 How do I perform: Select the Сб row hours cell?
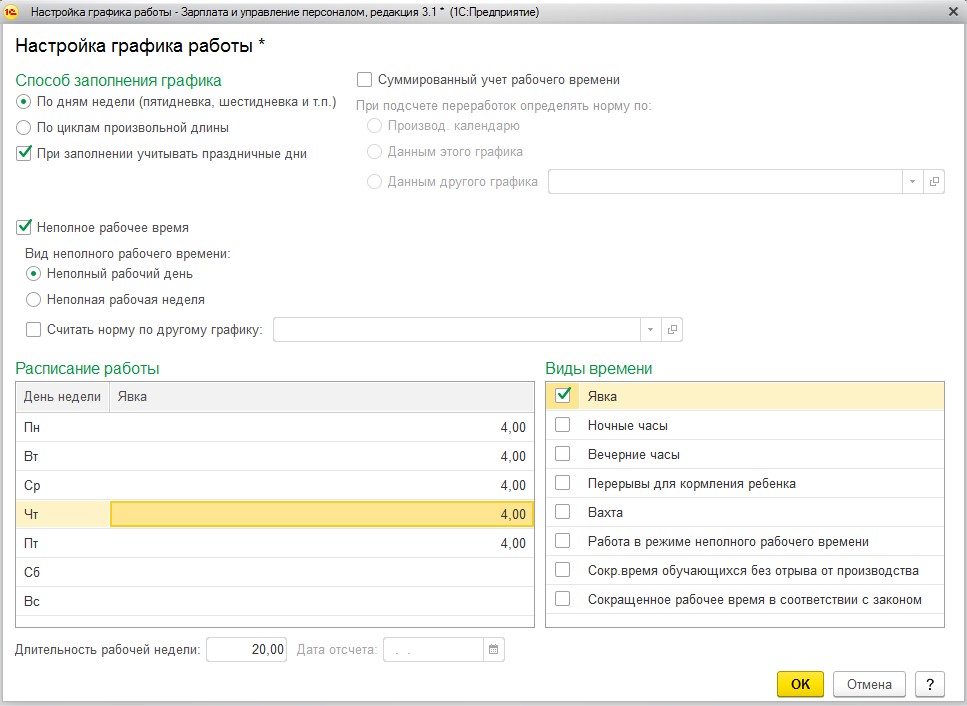322,572
